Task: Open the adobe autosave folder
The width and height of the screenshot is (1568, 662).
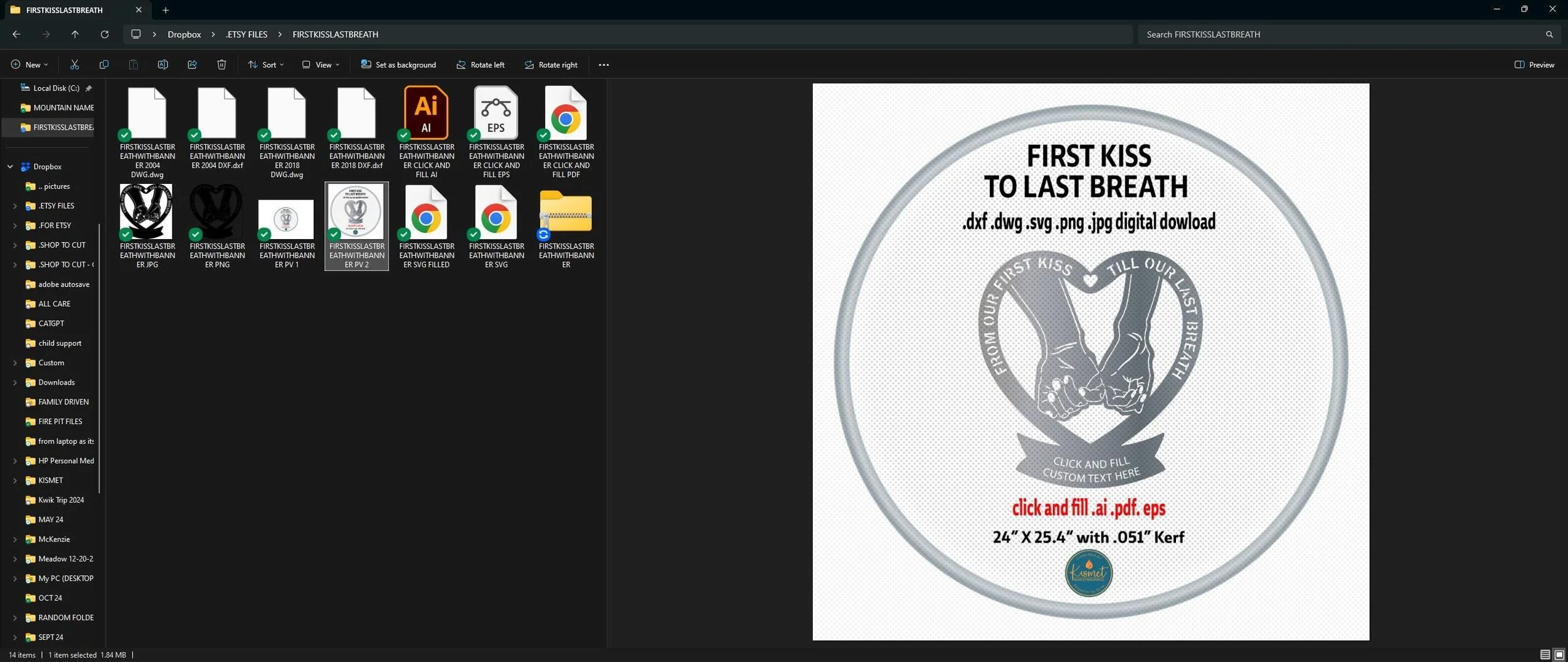Action: pos(57,284)
